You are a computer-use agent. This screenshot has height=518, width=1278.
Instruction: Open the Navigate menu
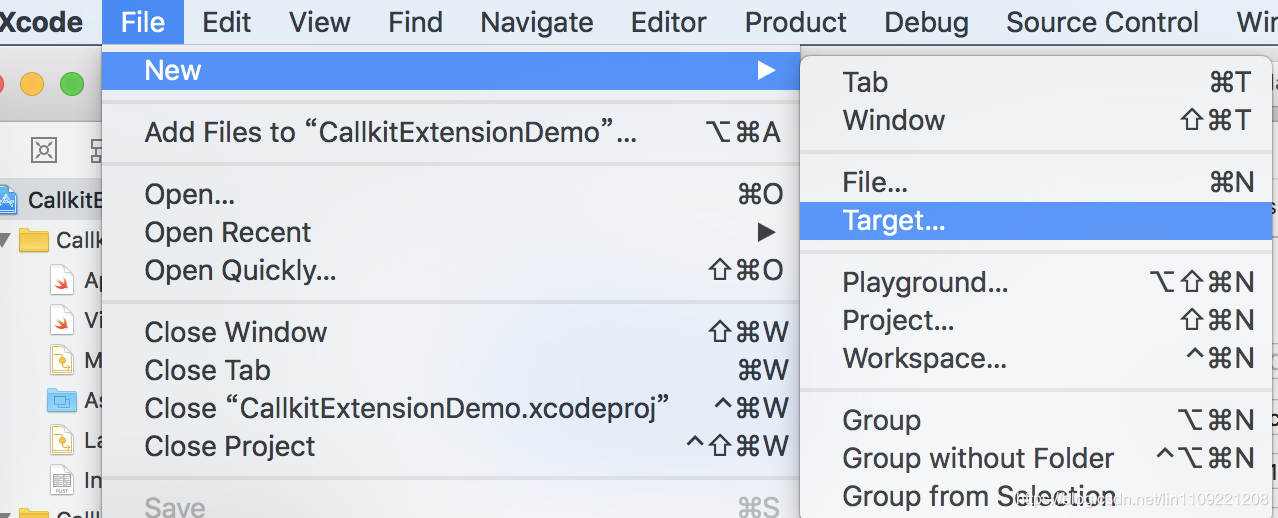[x=537, y=22]
